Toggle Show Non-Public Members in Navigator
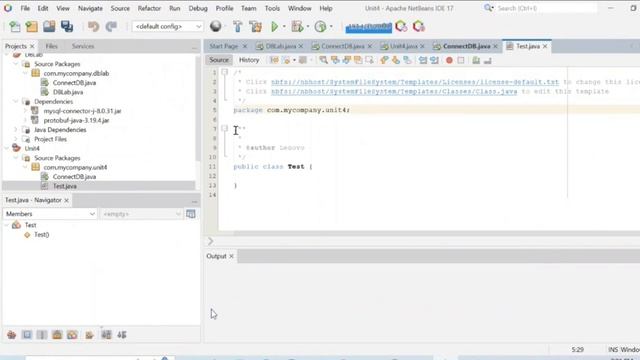The height and width of the screenshot is (360, 640). (x=57, y=335)
